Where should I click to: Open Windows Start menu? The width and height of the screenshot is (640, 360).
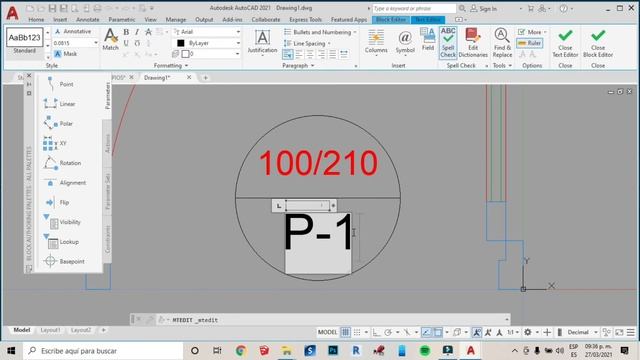(x=11, y=351)
